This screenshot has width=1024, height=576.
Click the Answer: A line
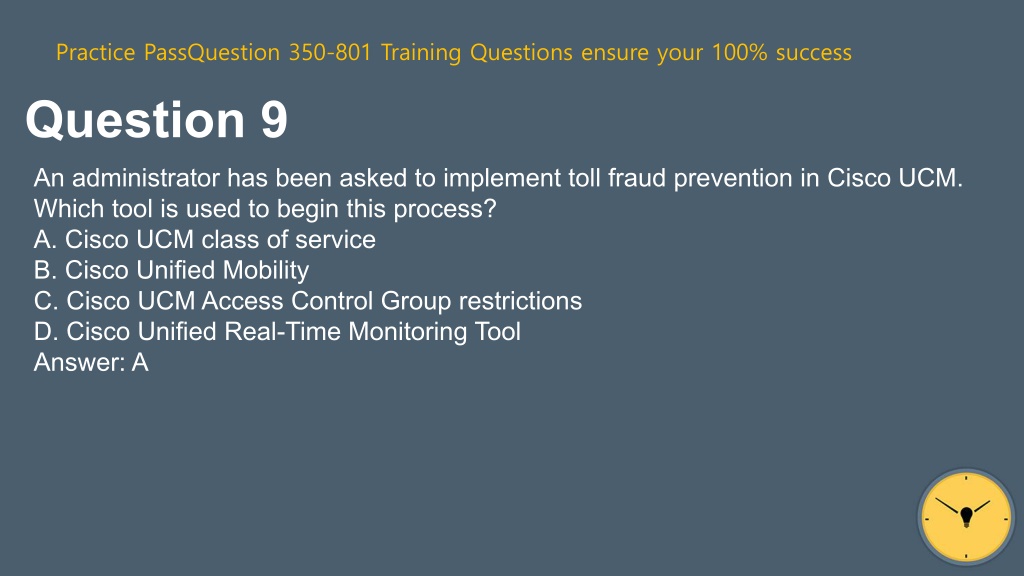[91, 362]
